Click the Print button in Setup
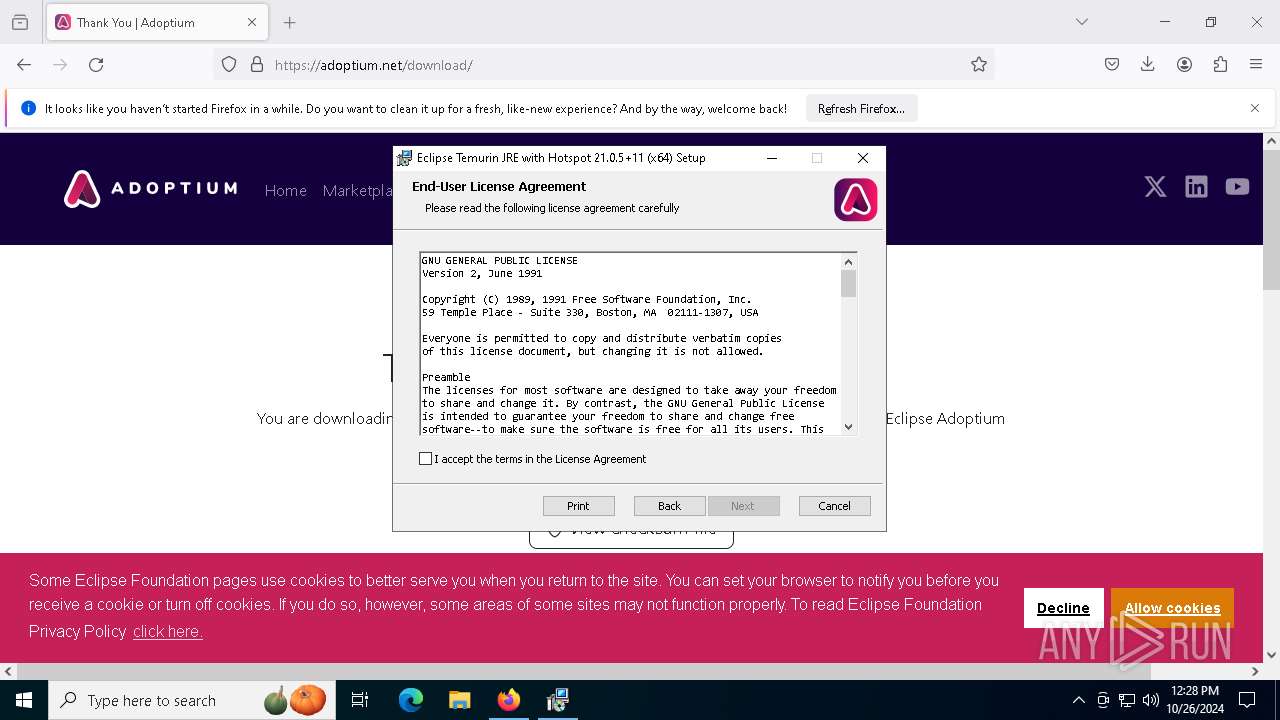This screenshot has width=1280, height=720. point(578,506)
